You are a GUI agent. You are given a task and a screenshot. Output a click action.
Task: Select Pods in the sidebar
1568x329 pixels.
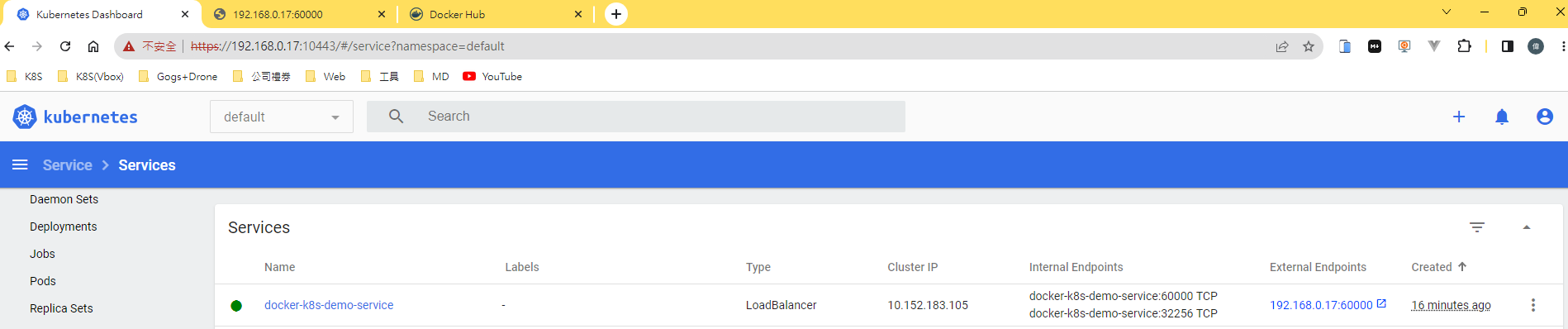(x=43, y=281)
